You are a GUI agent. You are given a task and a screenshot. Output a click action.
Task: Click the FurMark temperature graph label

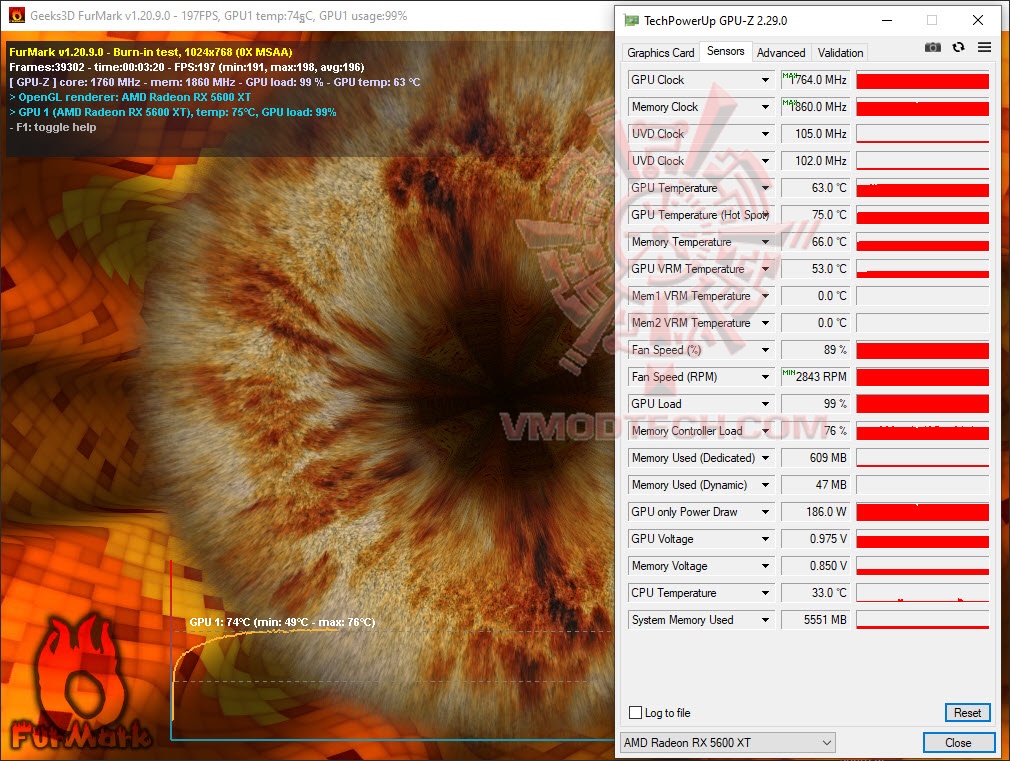(282, 622)
